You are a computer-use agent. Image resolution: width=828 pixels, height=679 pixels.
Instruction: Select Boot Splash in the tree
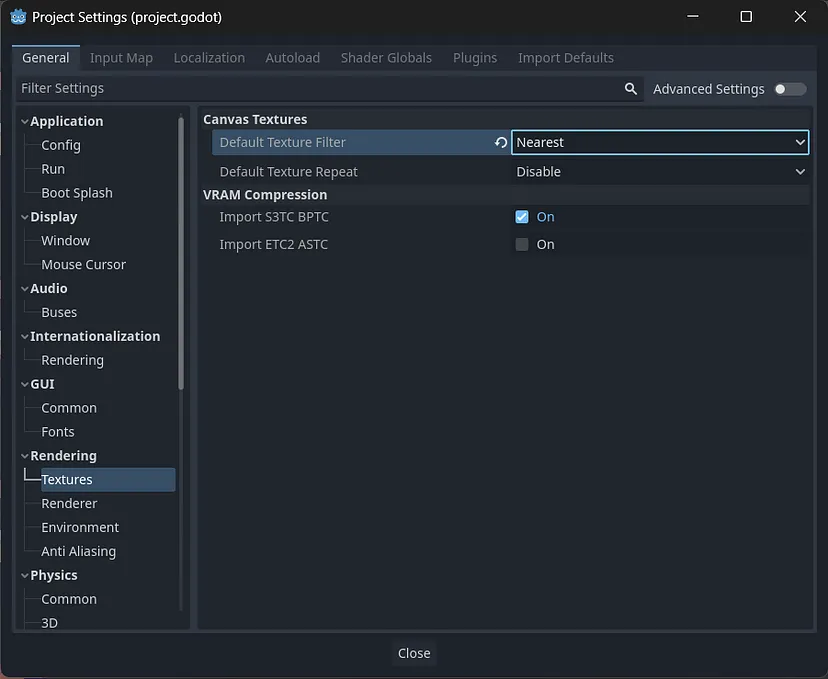tap(77, 193)
